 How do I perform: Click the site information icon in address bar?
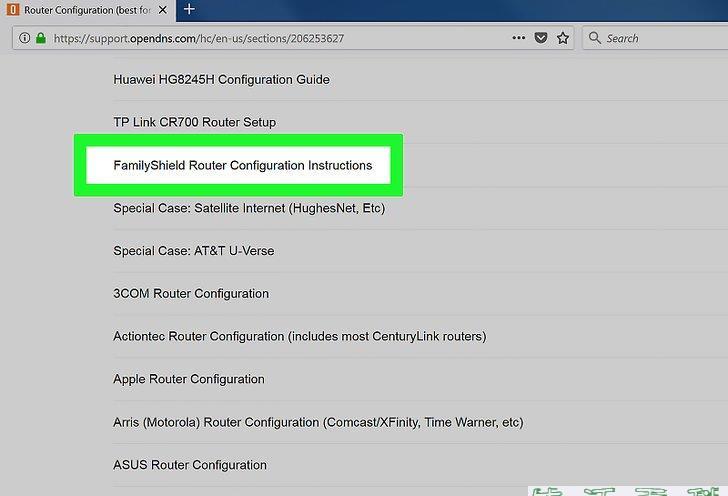click(x=25, y=38)
